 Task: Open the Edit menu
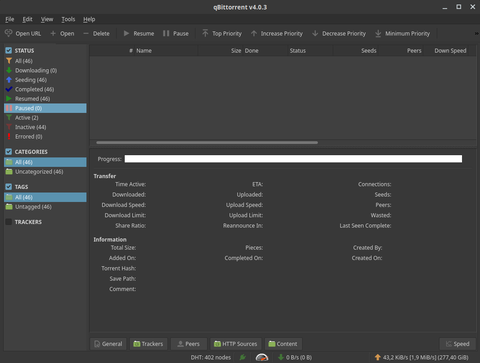point(27,19)
